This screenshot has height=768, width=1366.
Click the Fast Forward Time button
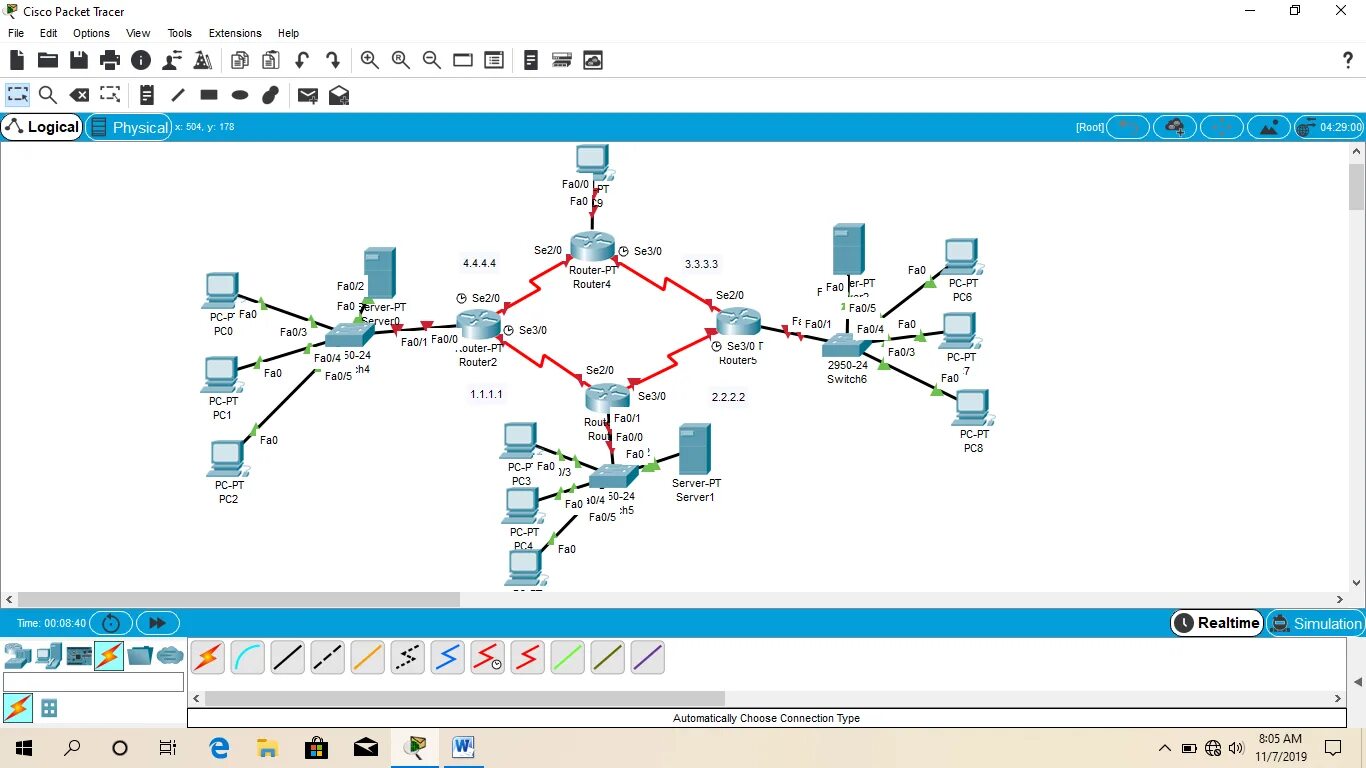(157, 623)
